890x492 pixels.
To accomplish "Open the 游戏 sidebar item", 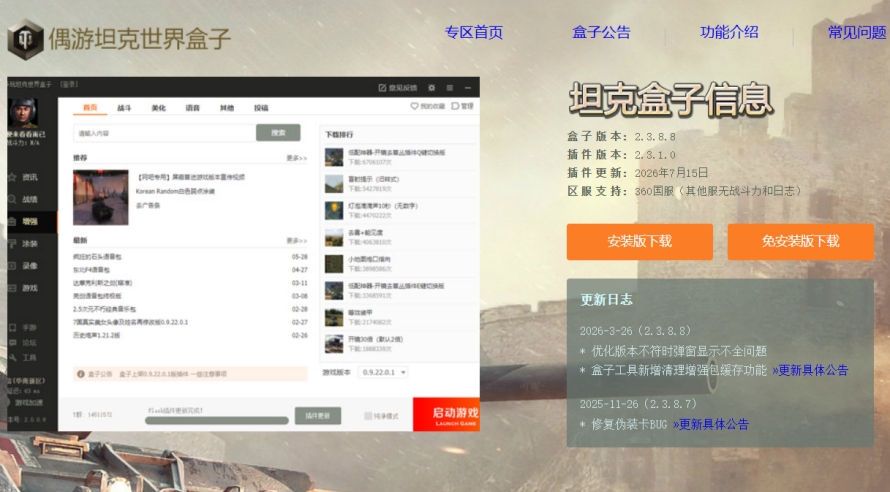I will click(24, 288).
